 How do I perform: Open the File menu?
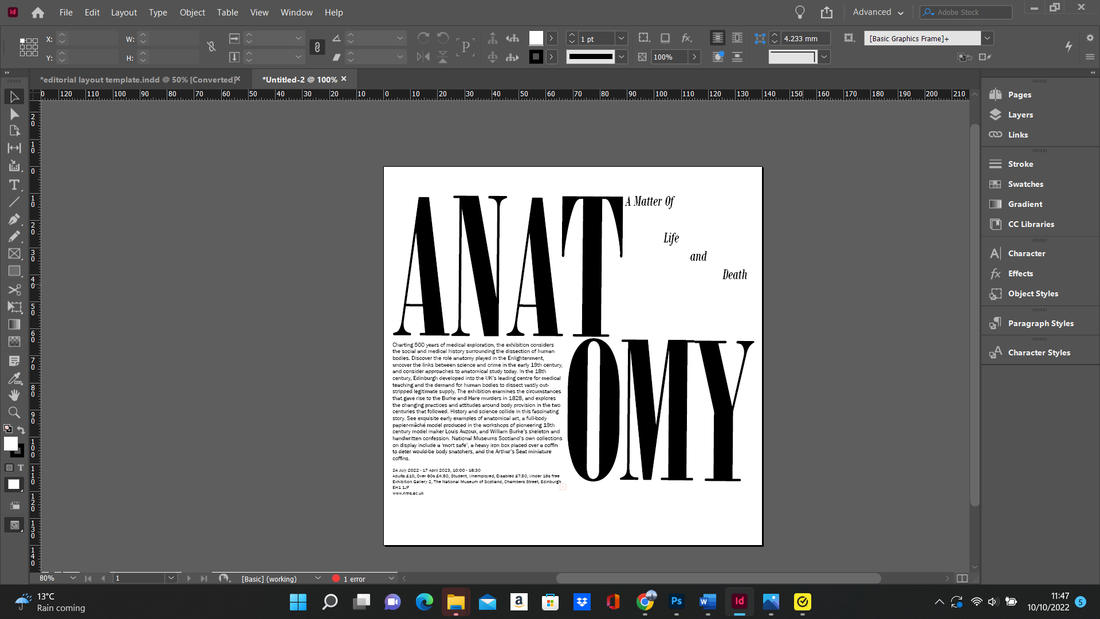[66, 13]
